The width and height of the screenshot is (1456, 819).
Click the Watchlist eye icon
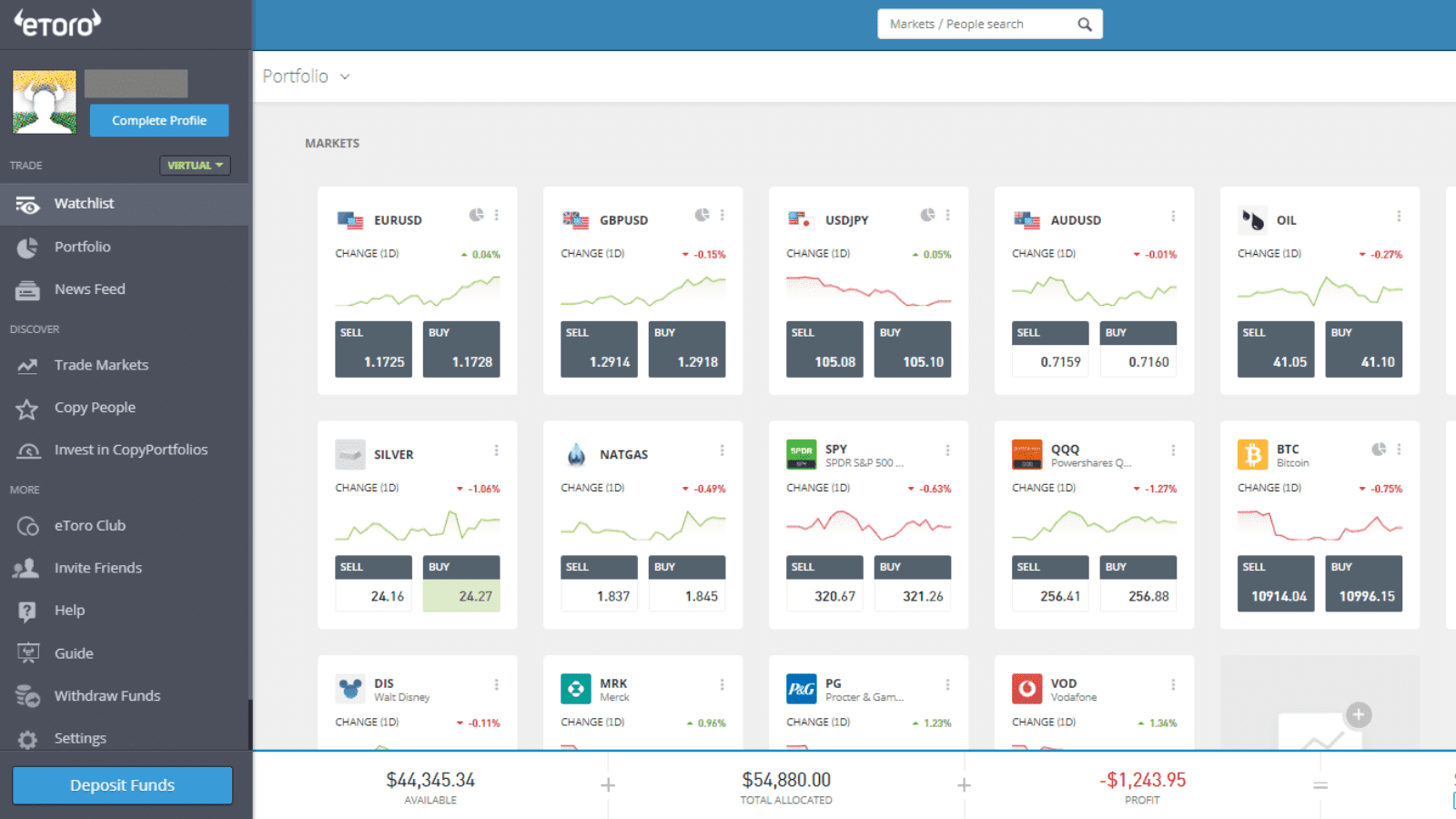pyautogui.click(x=27, y=204)
